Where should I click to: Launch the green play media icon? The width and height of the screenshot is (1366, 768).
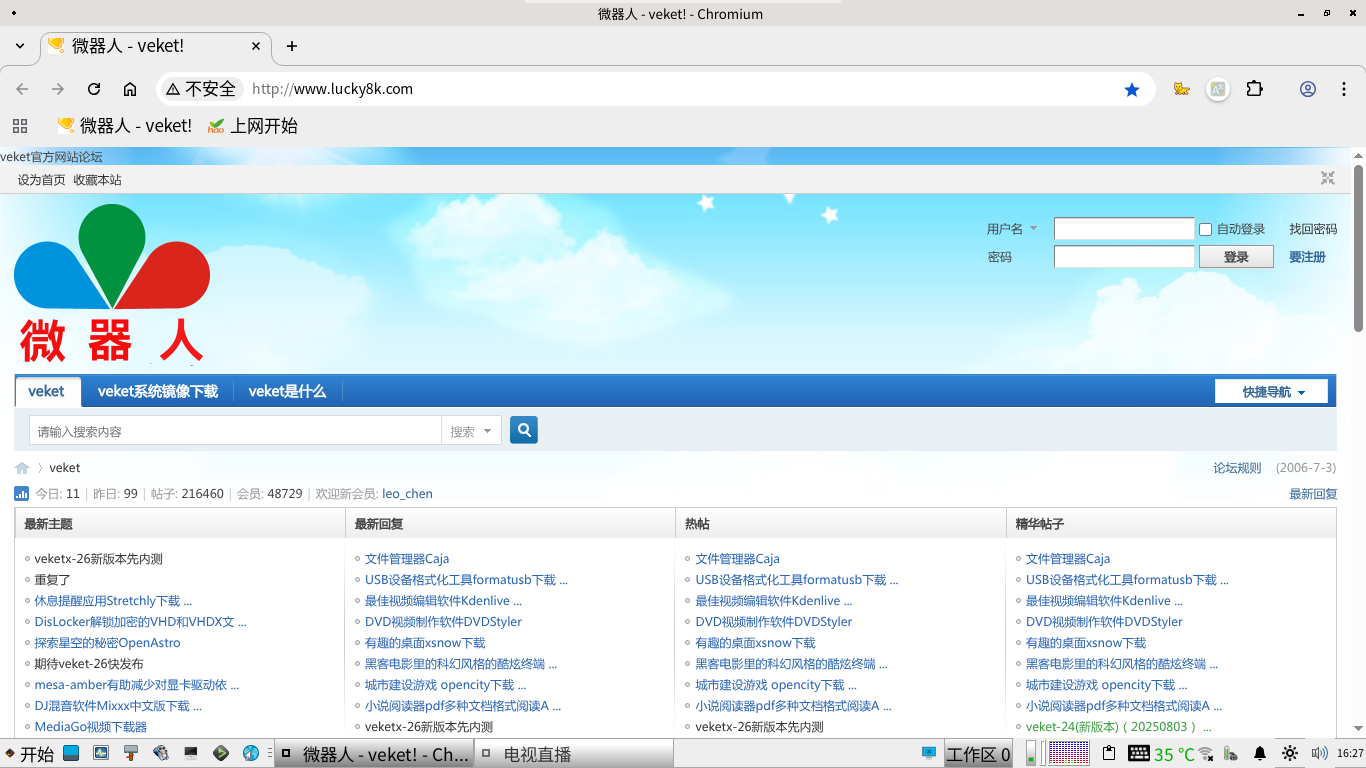(x=221, y=753)
